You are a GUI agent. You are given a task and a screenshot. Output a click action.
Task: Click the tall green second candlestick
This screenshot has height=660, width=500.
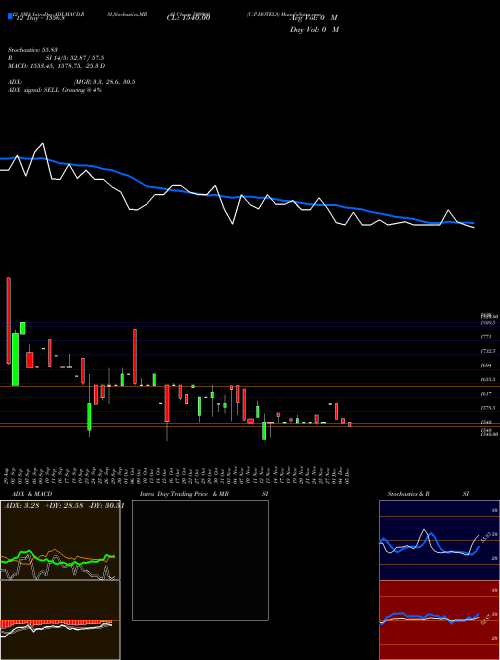click(16, 359)
